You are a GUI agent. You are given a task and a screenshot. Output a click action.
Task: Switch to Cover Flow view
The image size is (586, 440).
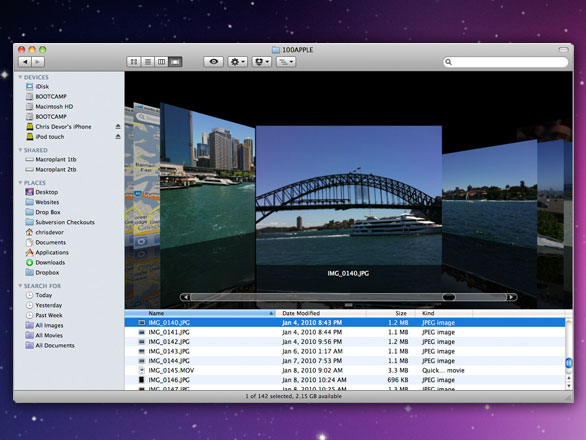[175, 62]
